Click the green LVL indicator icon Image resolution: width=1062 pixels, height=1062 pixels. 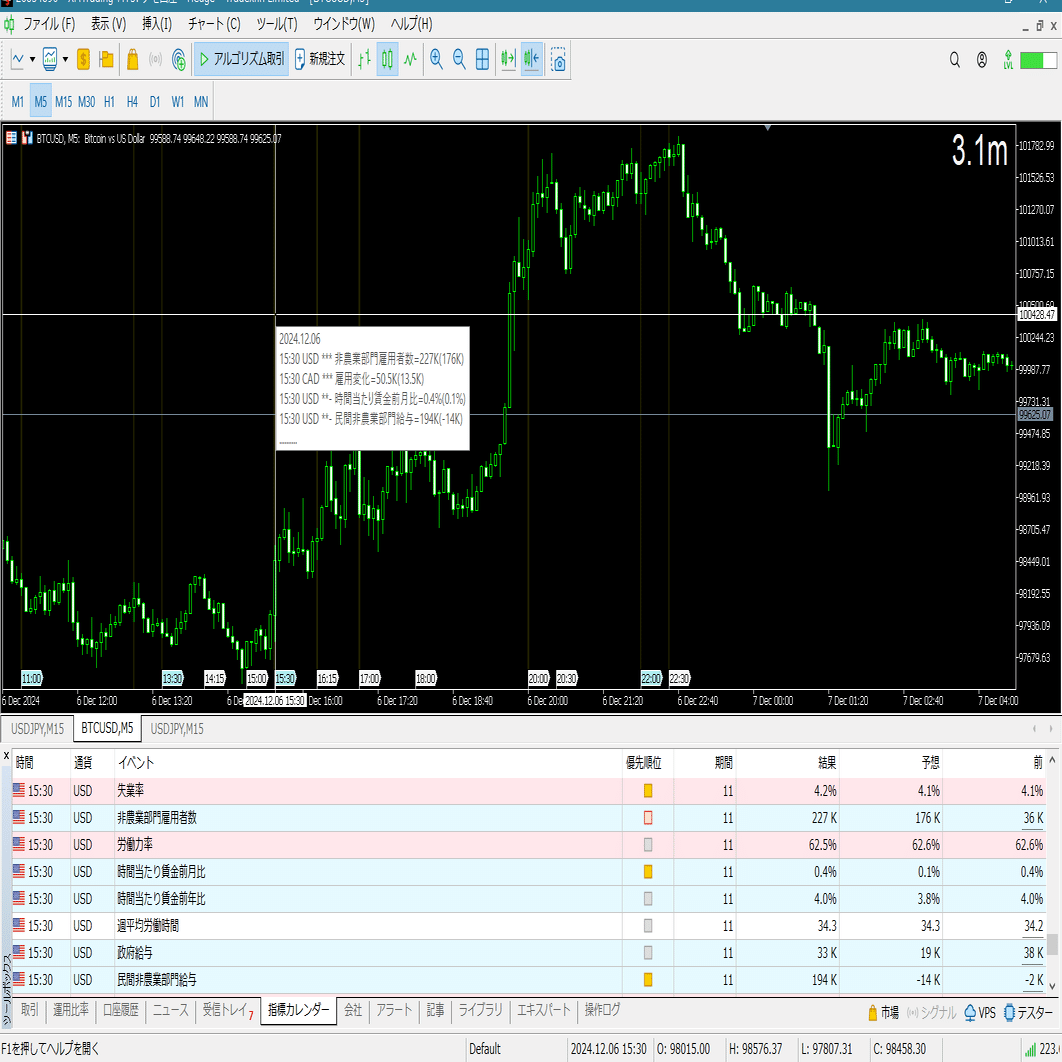1008,60
